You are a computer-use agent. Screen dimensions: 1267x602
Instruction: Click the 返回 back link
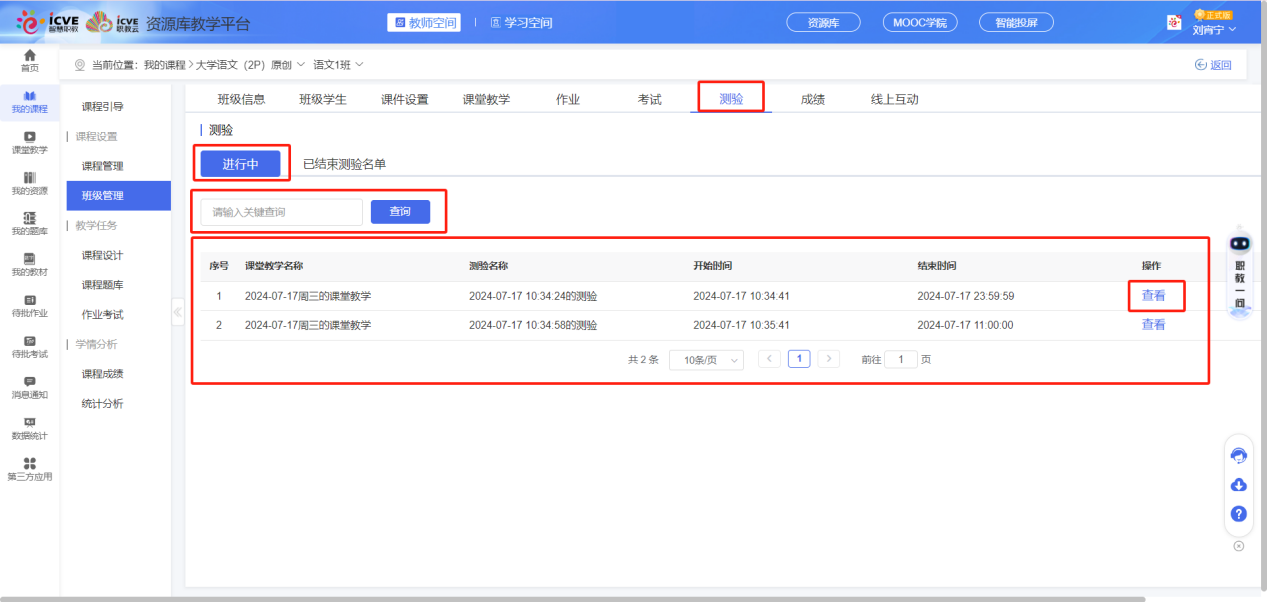(1213, 65)
